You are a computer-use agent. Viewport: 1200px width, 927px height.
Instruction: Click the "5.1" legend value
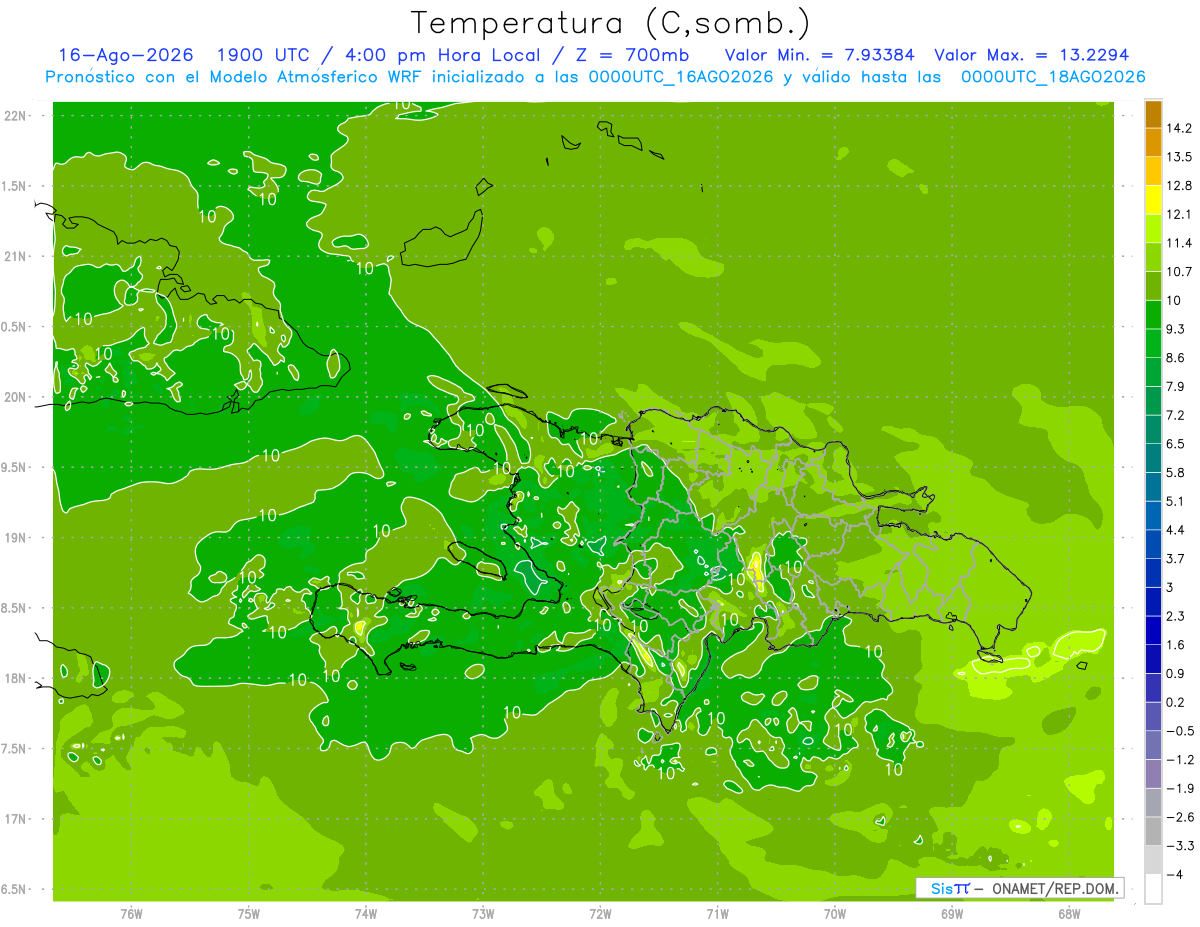1176,501
